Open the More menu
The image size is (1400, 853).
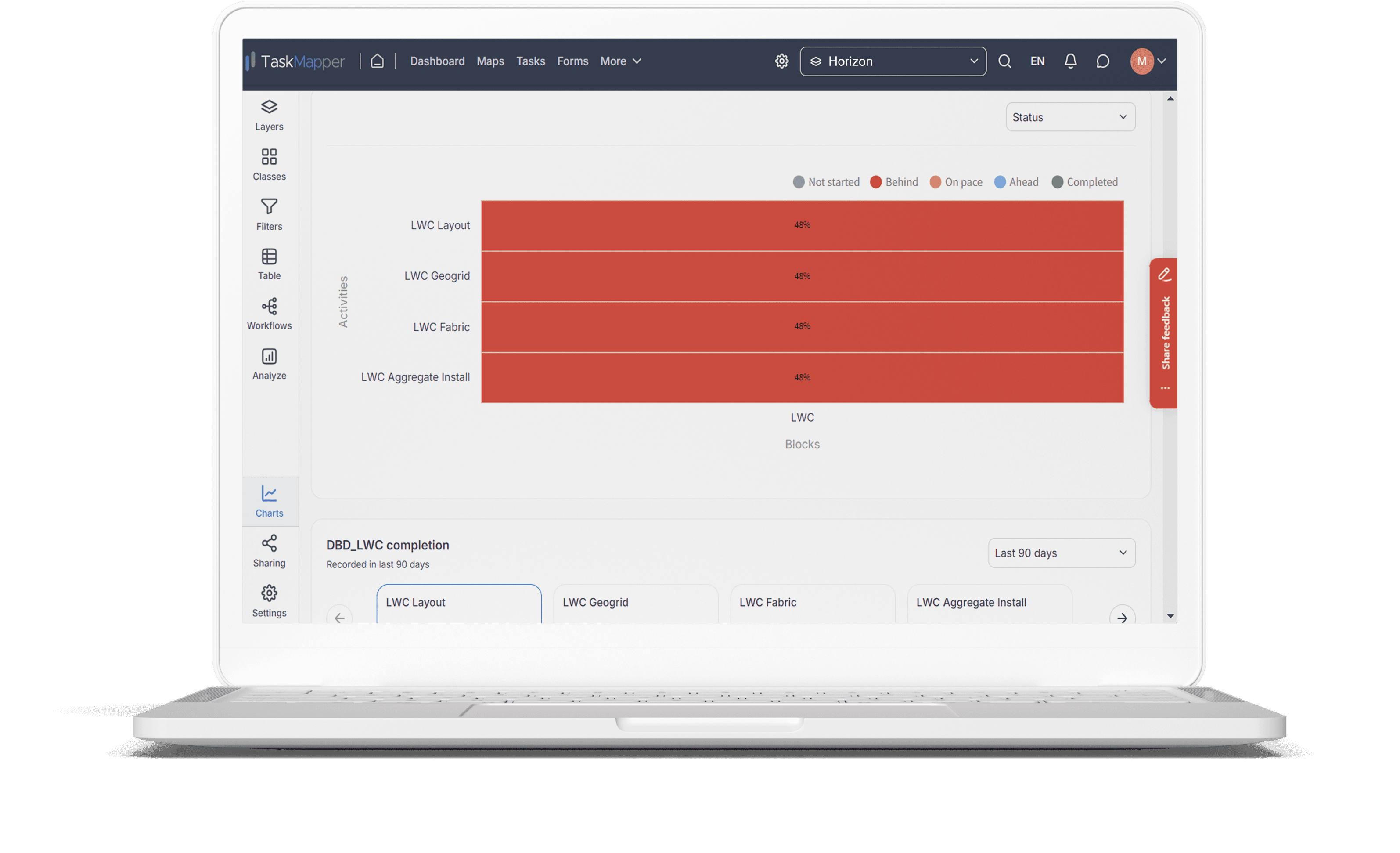click(620, 61)
